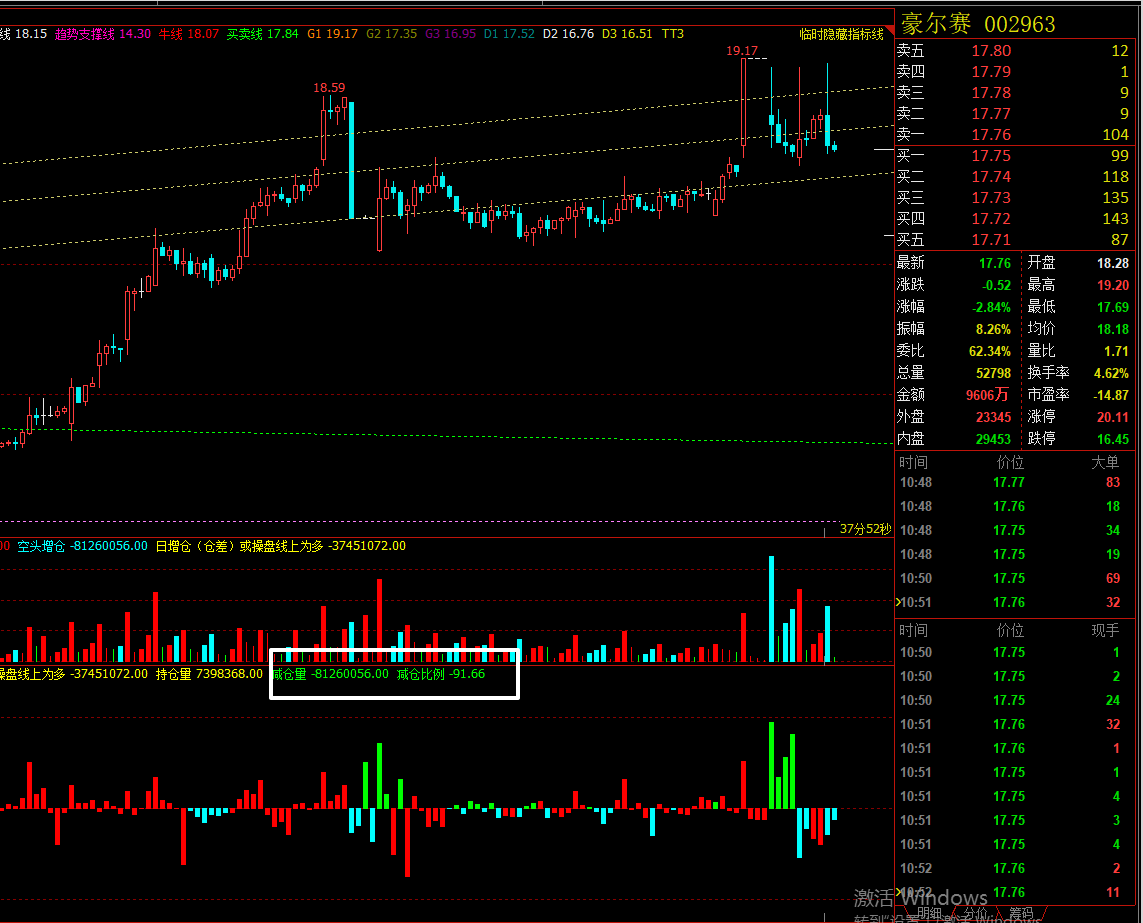Click the 18.59 high price marker on chart

click(329, 87)
